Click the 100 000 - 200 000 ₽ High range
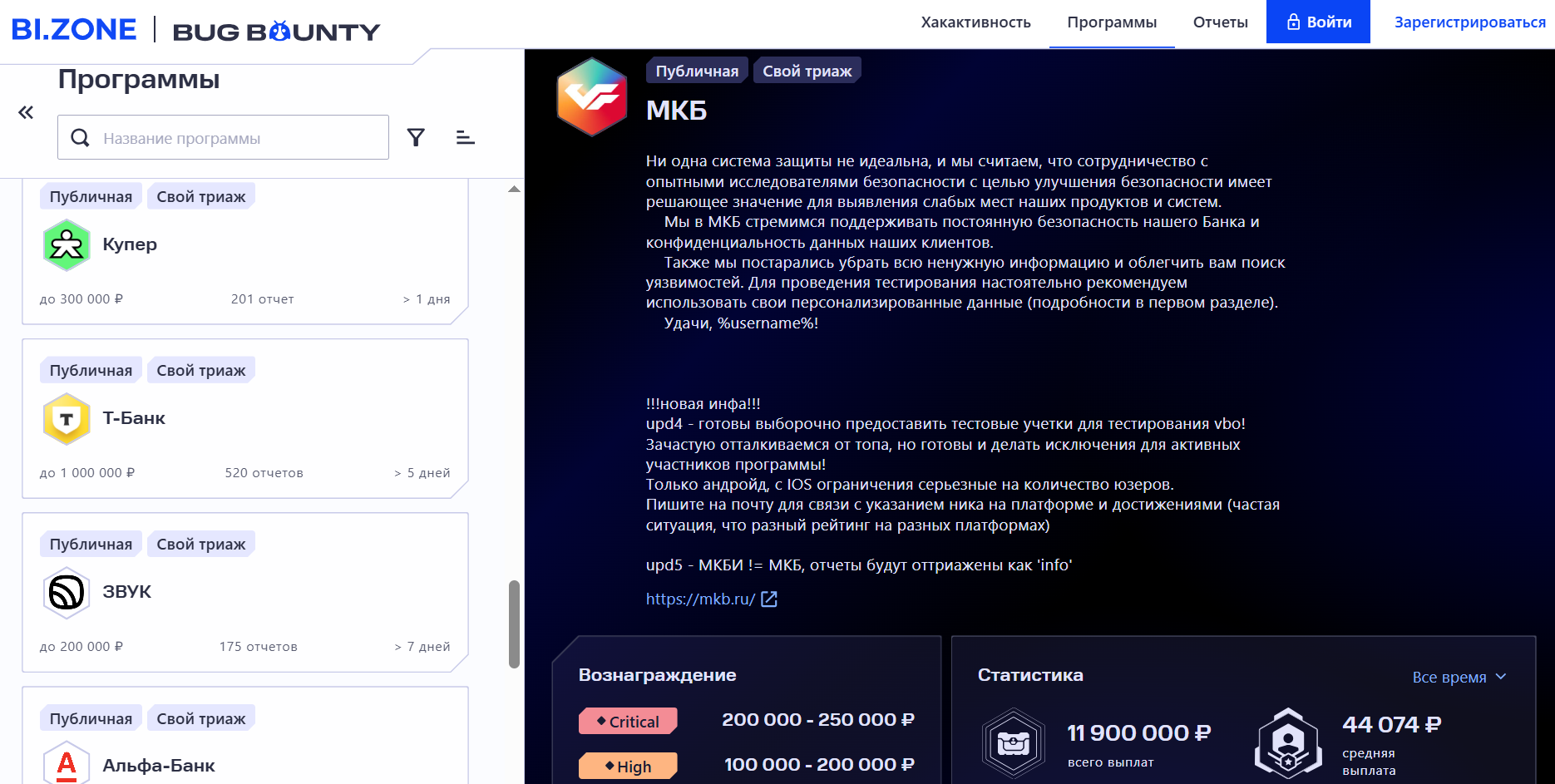 (819, 765)
